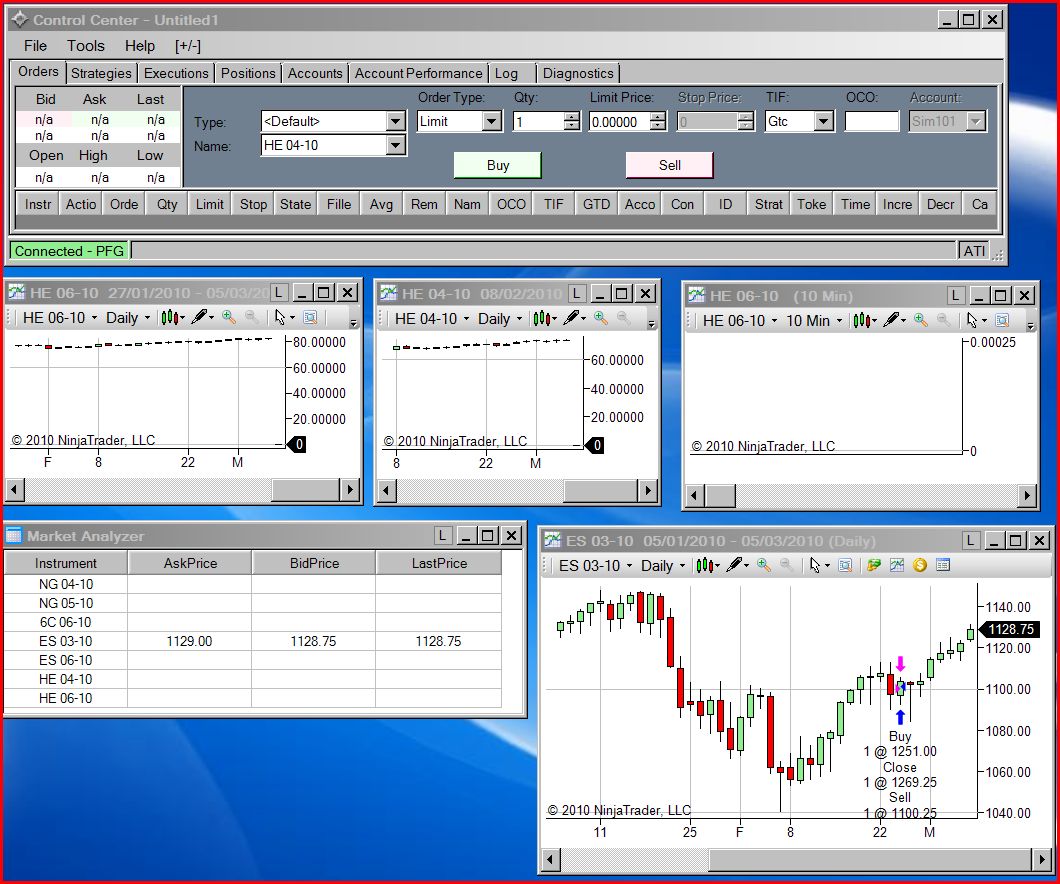This screenshot has width=1060, height=884.
Task: Click the L link button in ES 03-10 chart
Action: pyautogui.click(x=970, y=541)
